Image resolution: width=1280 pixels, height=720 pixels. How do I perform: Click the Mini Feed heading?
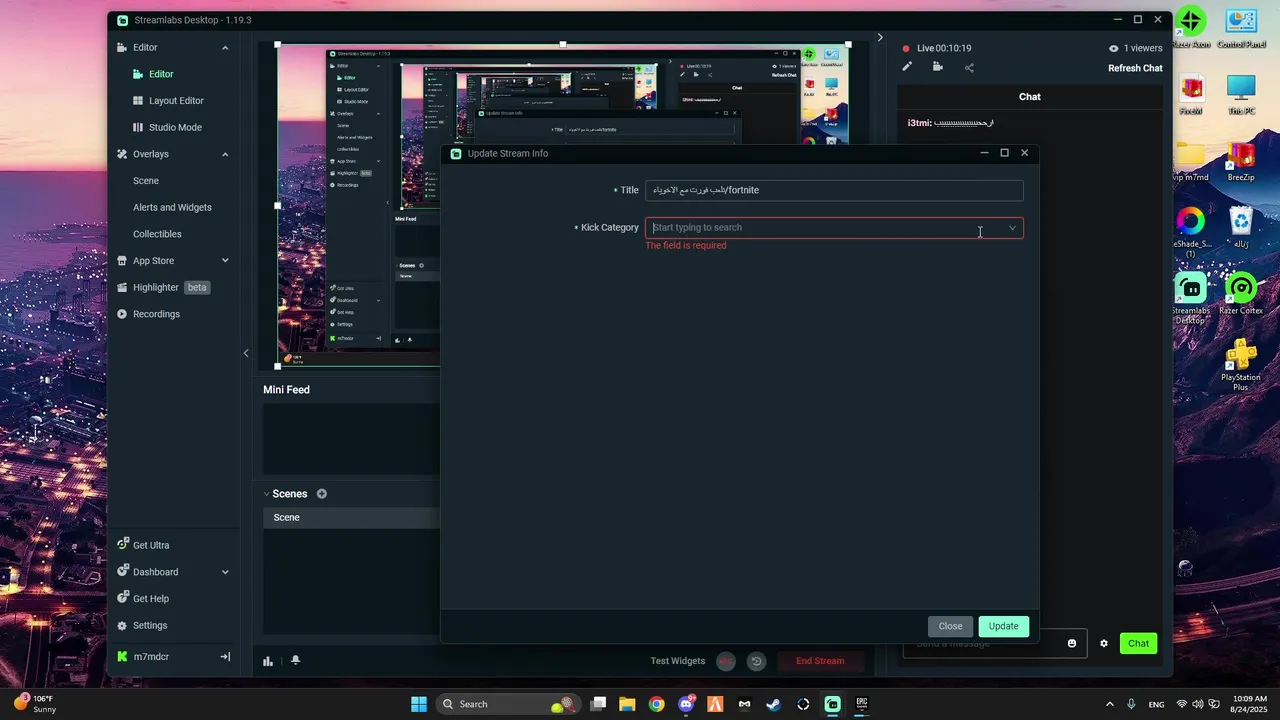[286, 390]
